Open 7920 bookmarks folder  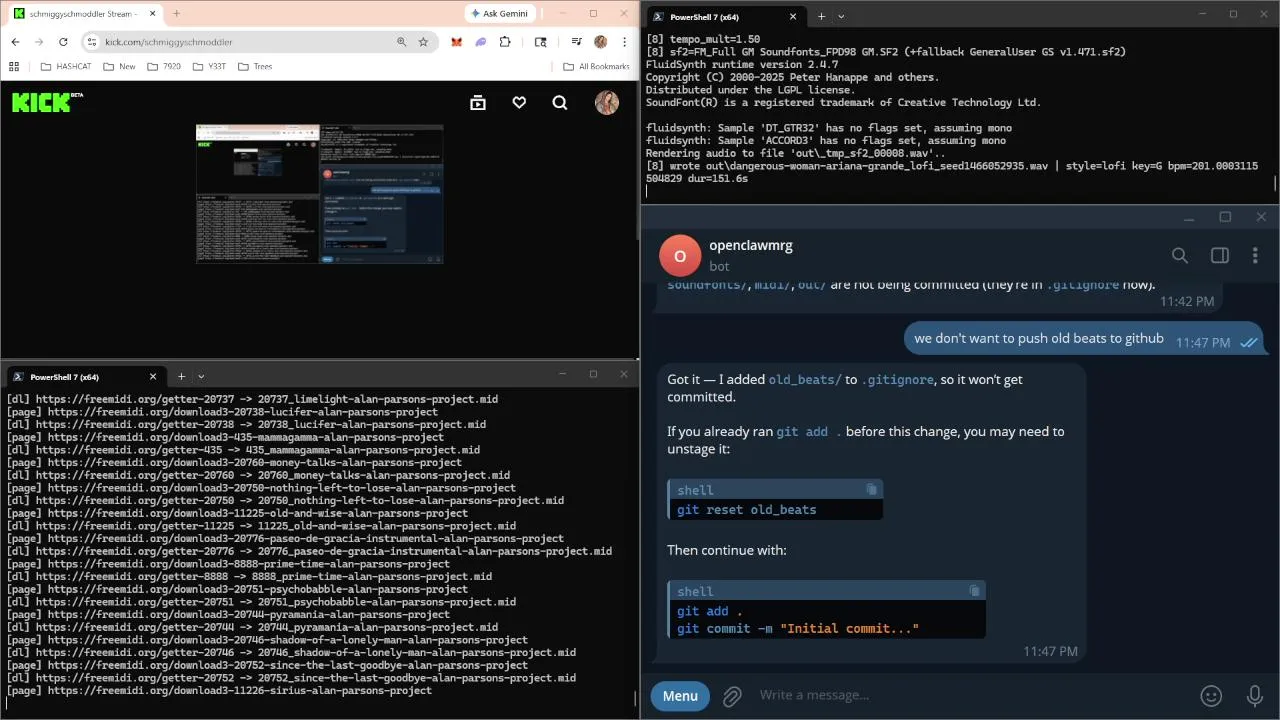(164, 66)
